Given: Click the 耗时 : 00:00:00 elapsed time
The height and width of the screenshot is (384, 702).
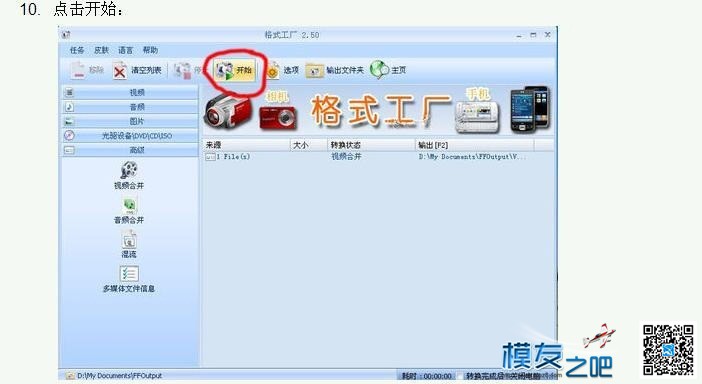Looking at the screenshot, I should pyautogui.click(x=427, y=376).
